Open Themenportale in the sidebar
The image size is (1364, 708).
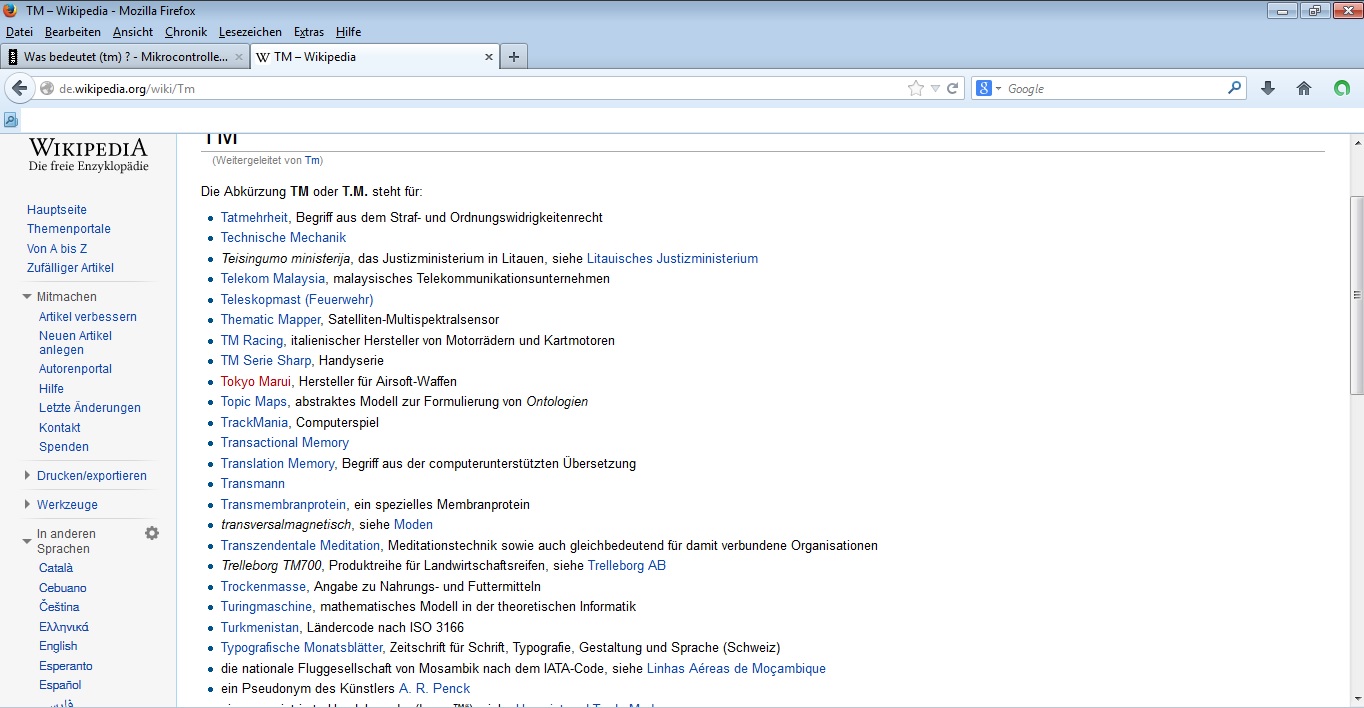click(x=69, y=229)
